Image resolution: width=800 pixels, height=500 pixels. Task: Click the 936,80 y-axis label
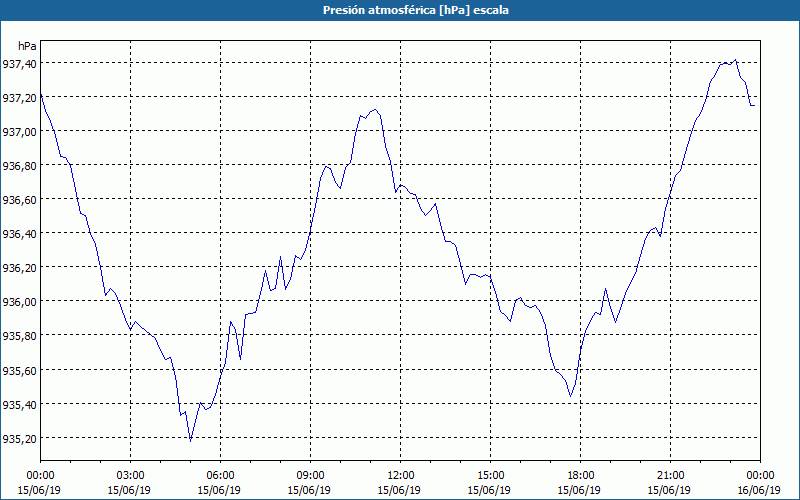(x=19, y=165)
